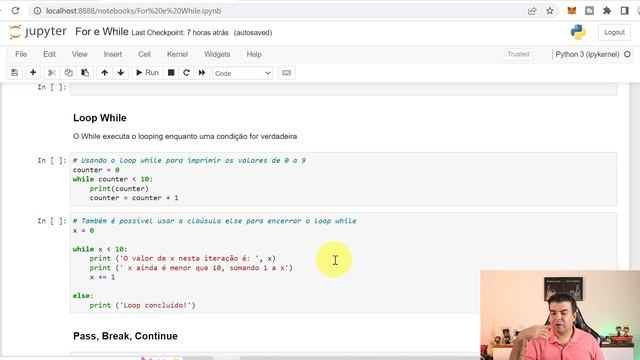Image resolution: width=640 pixels, height=360 pixels.
Task: Click the Jupyter logo
Action: pos(38,32)
